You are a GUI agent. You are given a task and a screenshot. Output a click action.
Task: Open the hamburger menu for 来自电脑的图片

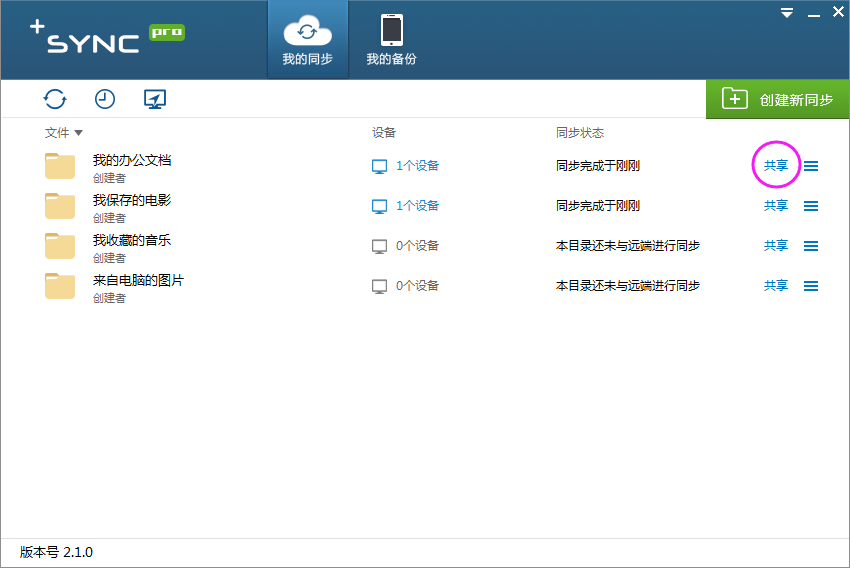[x=811, y=286]
